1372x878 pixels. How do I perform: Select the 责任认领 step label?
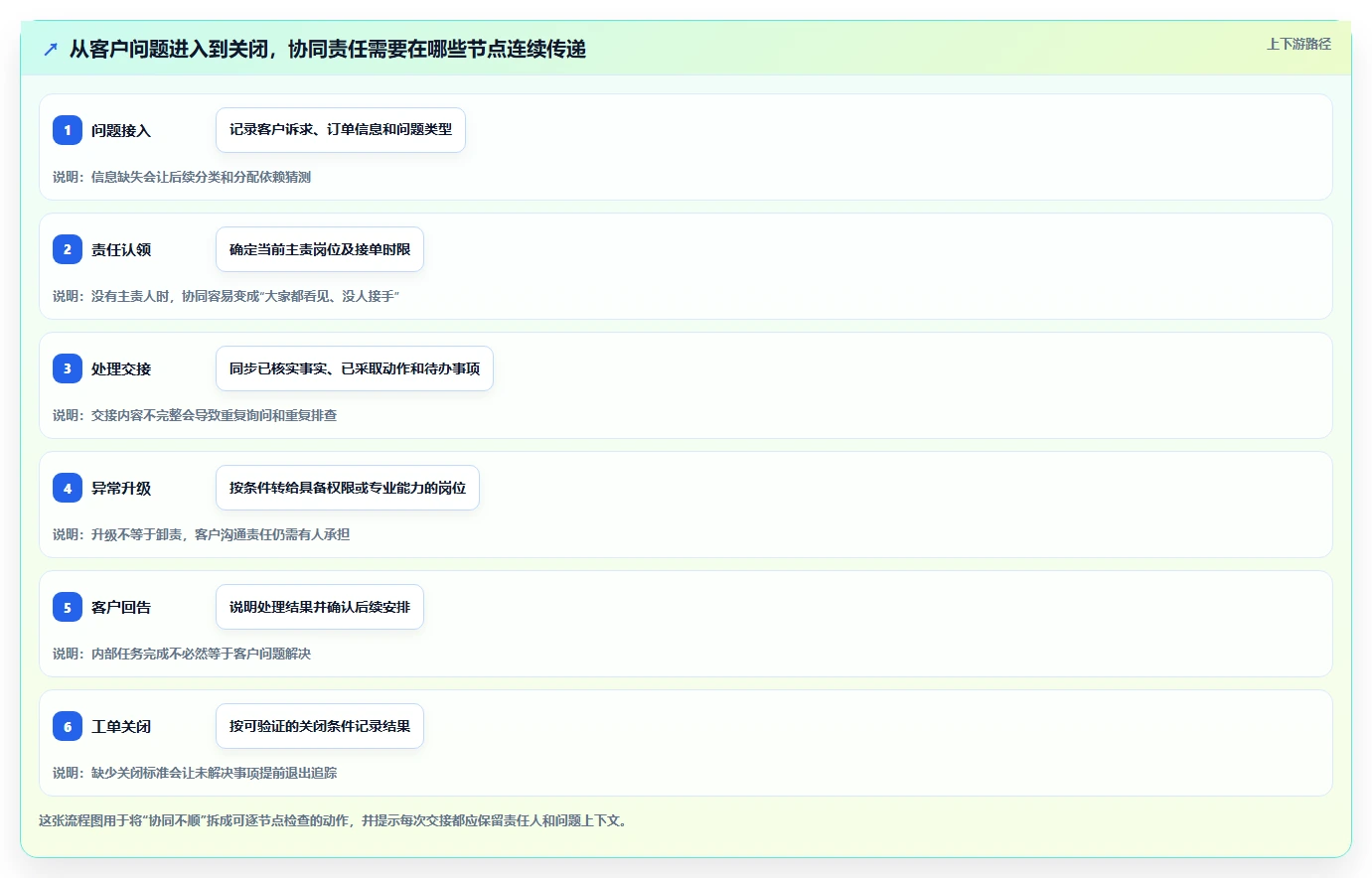tap(121, 249)
